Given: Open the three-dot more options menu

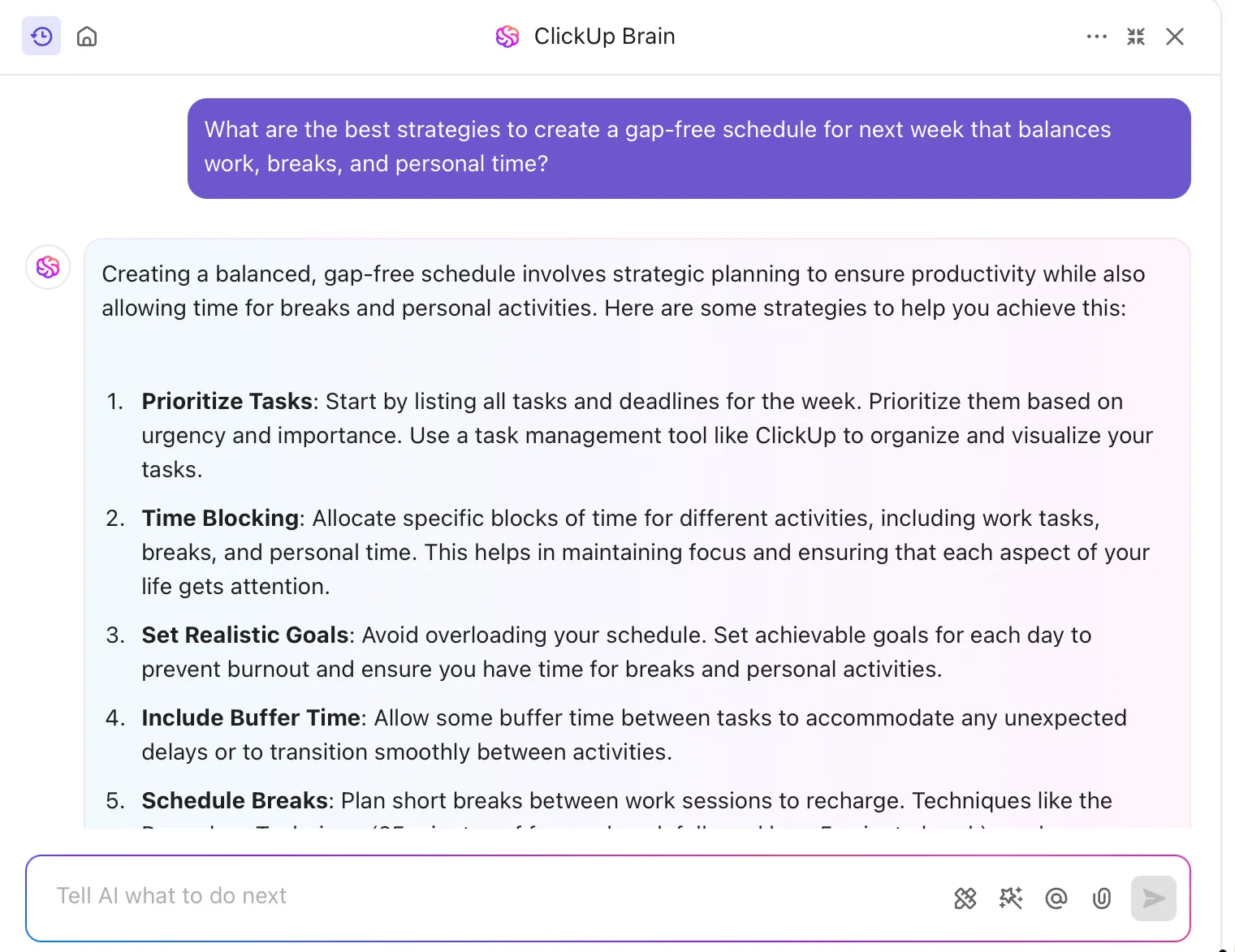Looking at the screenshot, I should click(1097, 37).
